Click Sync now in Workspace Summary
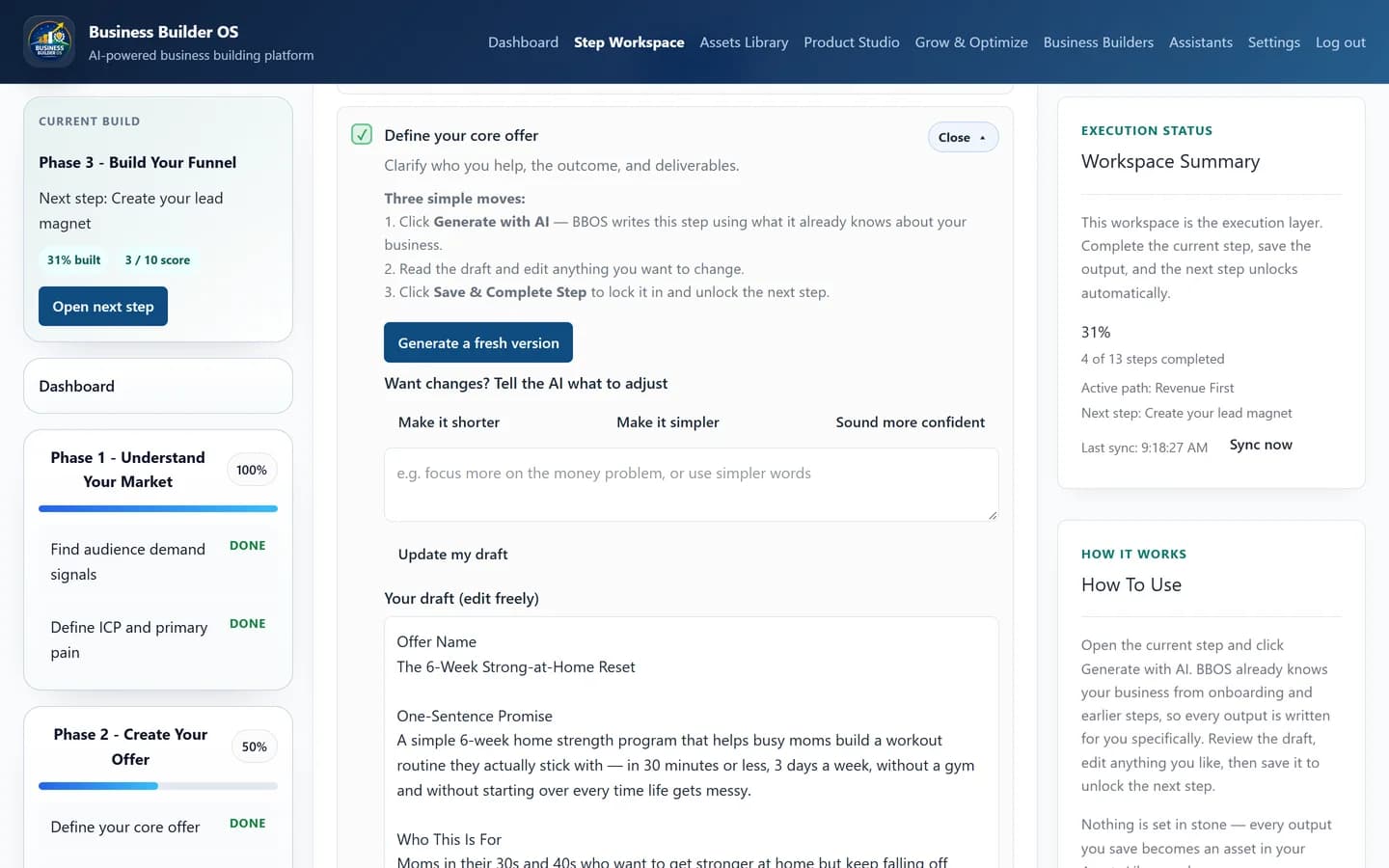Image resolution: width=1389 pixels, height=868 pixels. click(x=1261, y=445)
